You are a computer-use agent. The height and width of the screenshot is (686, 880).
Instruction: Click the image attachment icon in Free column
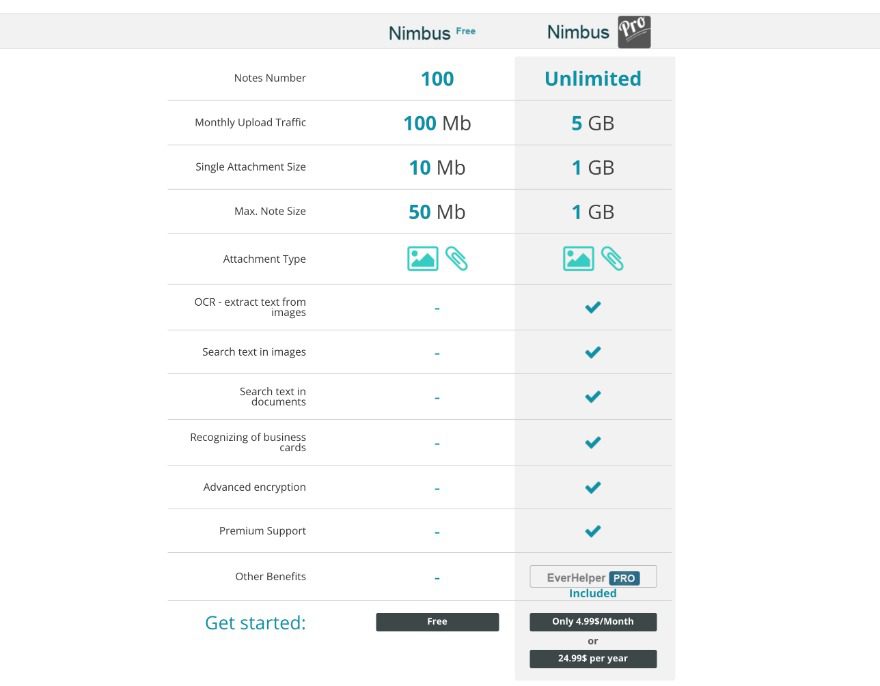(x=423, y=259)
